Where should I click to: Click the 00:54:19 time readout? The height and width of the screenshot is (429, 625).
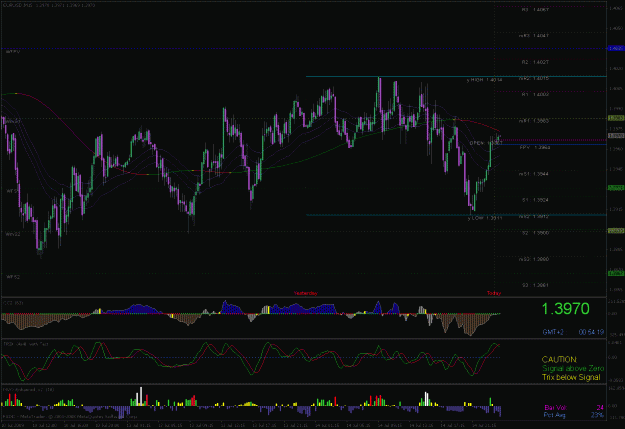591,332
